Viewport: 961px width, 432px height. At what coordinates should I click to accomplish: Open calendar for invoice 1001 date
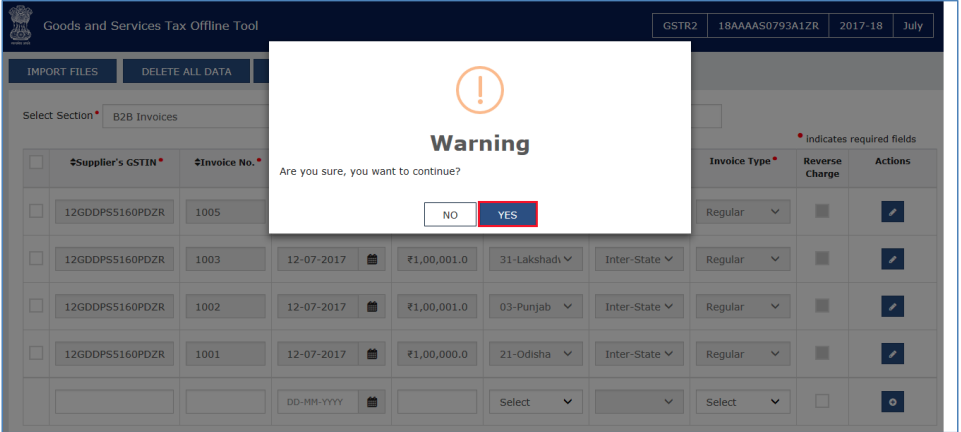372,354
